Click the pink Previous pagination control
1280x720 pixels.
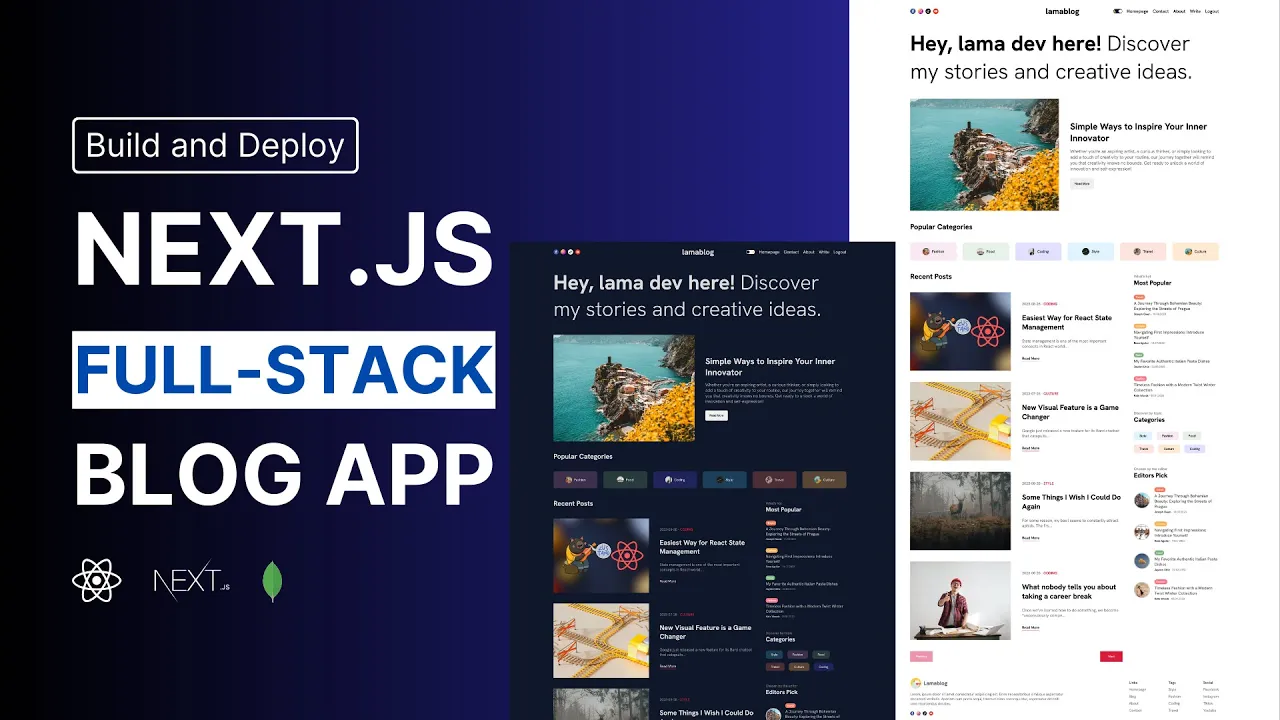[921, 656]
